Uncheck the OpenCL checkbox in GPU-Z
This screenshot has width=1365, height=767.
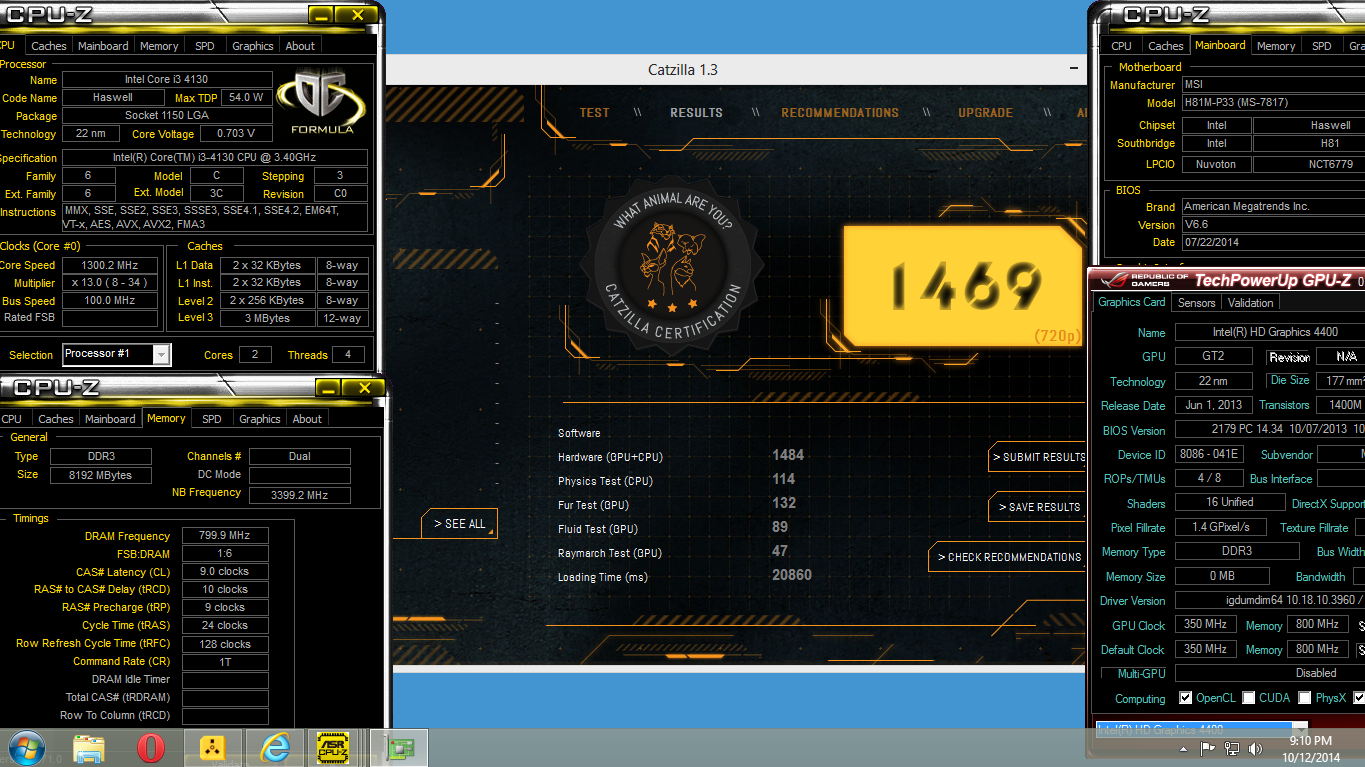(x=1186, y=698)
